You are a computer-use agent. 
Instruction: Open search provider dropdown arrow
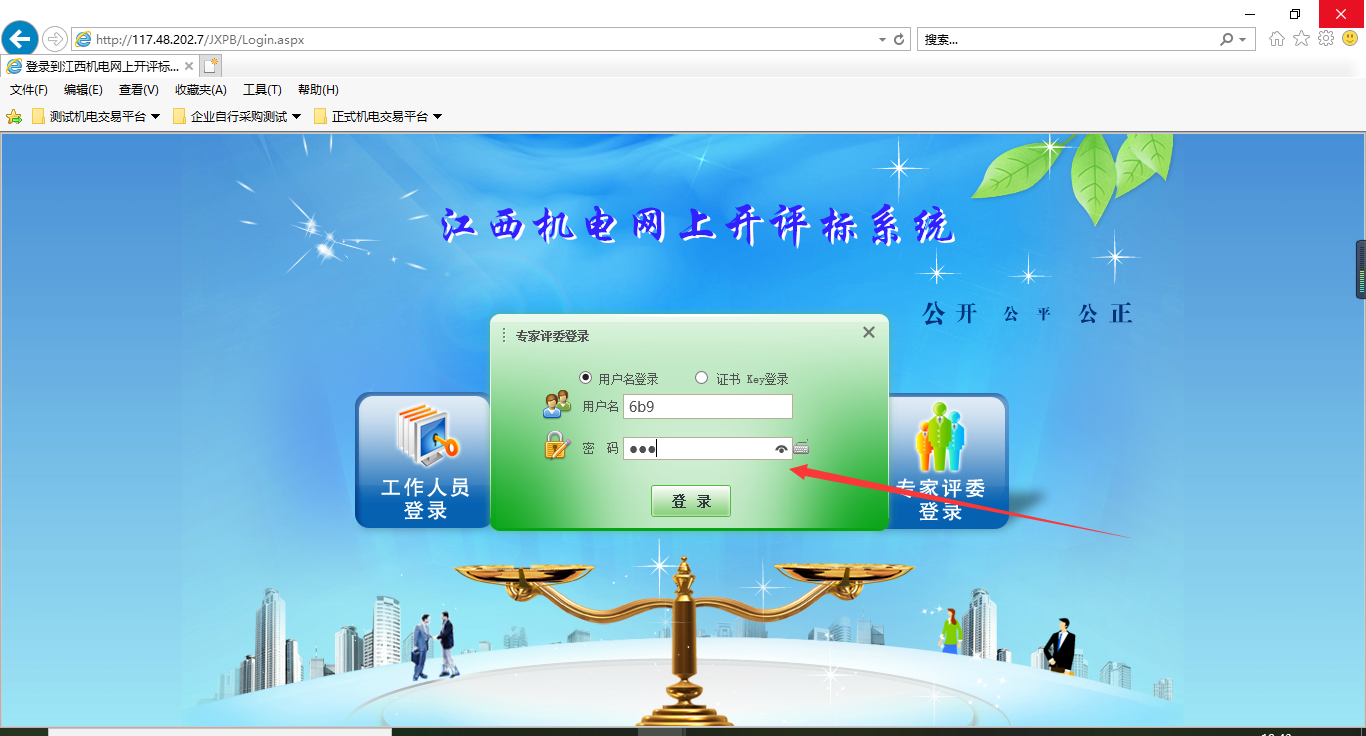click(x=1243, y=40)
